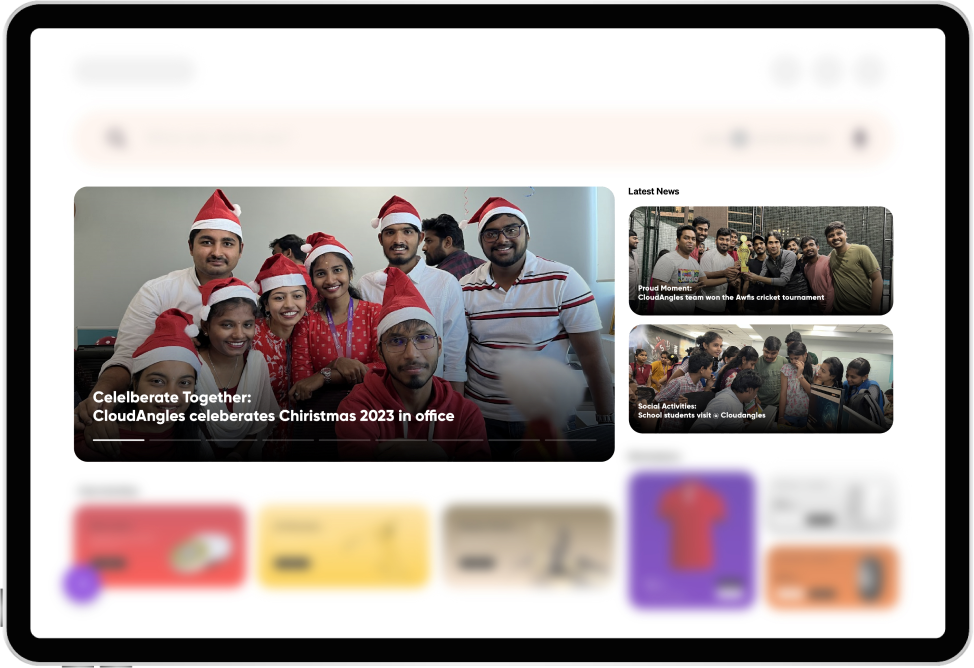Click the 'Latest News' heading

(653, 191)
